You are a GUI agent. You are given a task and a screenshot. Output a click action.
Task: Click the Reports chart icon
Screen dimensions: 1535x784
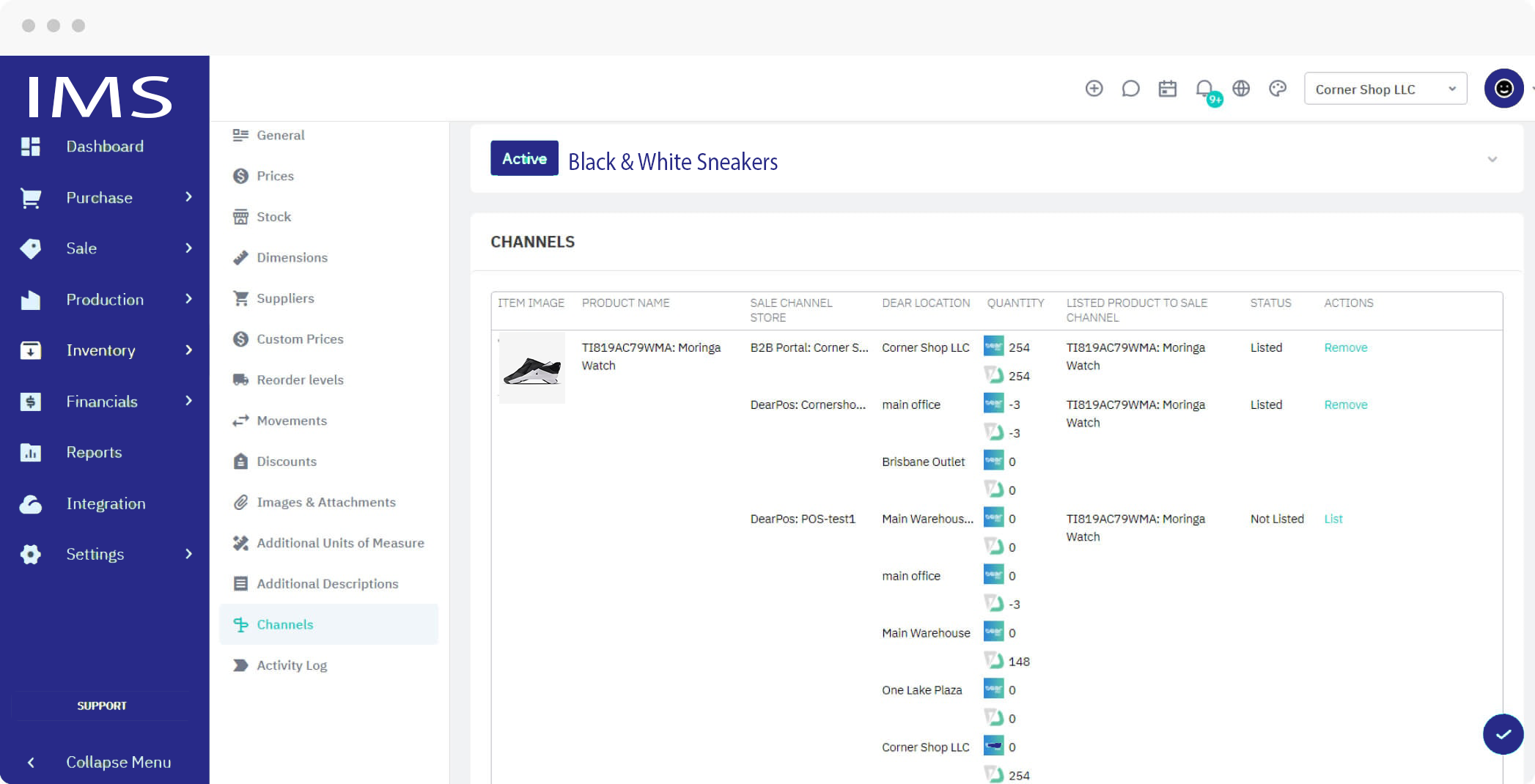pos(30,453)
